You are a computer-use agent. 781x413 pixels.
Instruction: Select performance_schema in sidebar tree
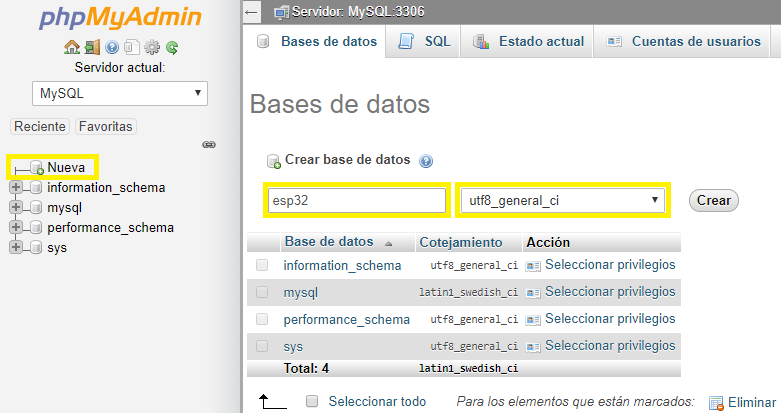click(x=111, y=228)
